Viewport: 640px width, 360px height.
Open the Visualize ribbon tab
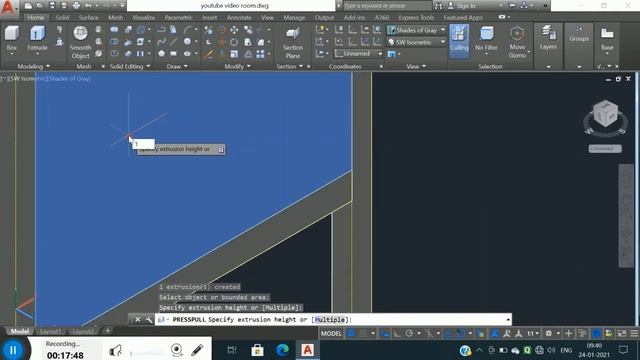(x=144, y=18)
